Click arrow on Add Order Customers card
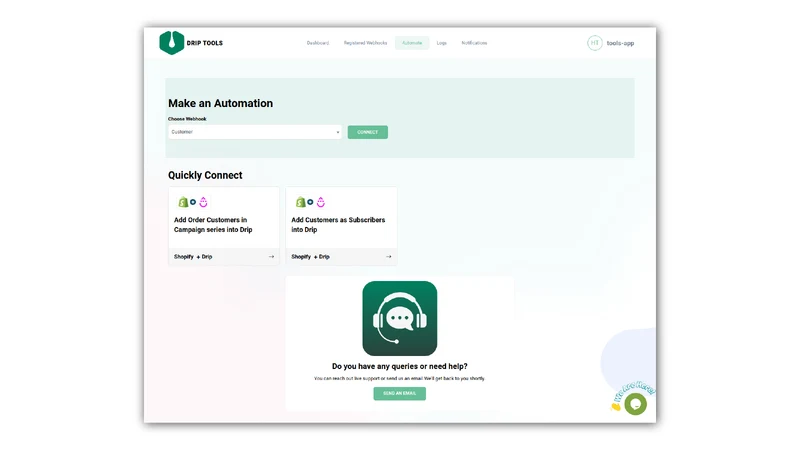 [271, 257]
